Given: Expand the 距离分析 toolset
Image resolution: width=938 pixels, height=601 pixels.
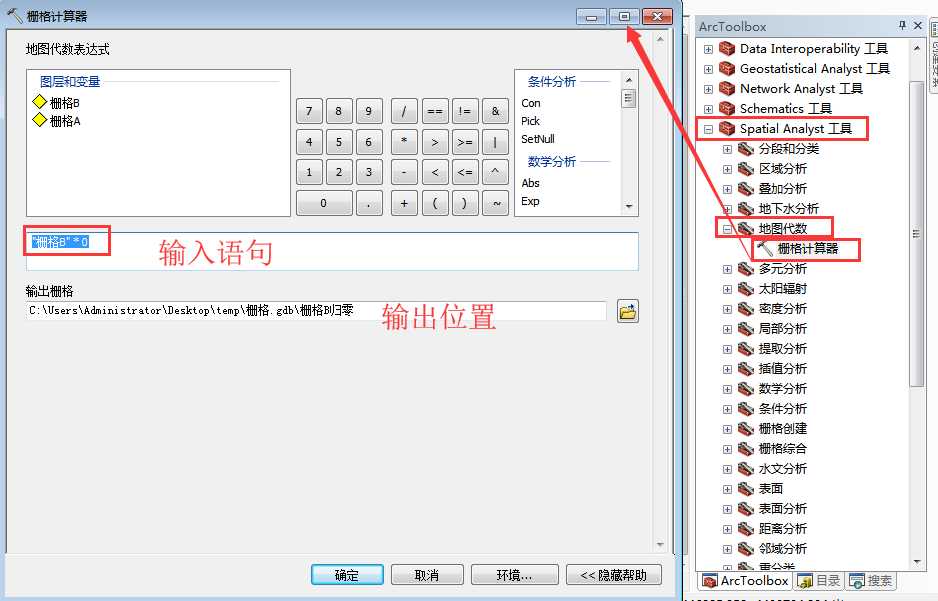Looking at the screenshot, I should [x=727, y=529].
